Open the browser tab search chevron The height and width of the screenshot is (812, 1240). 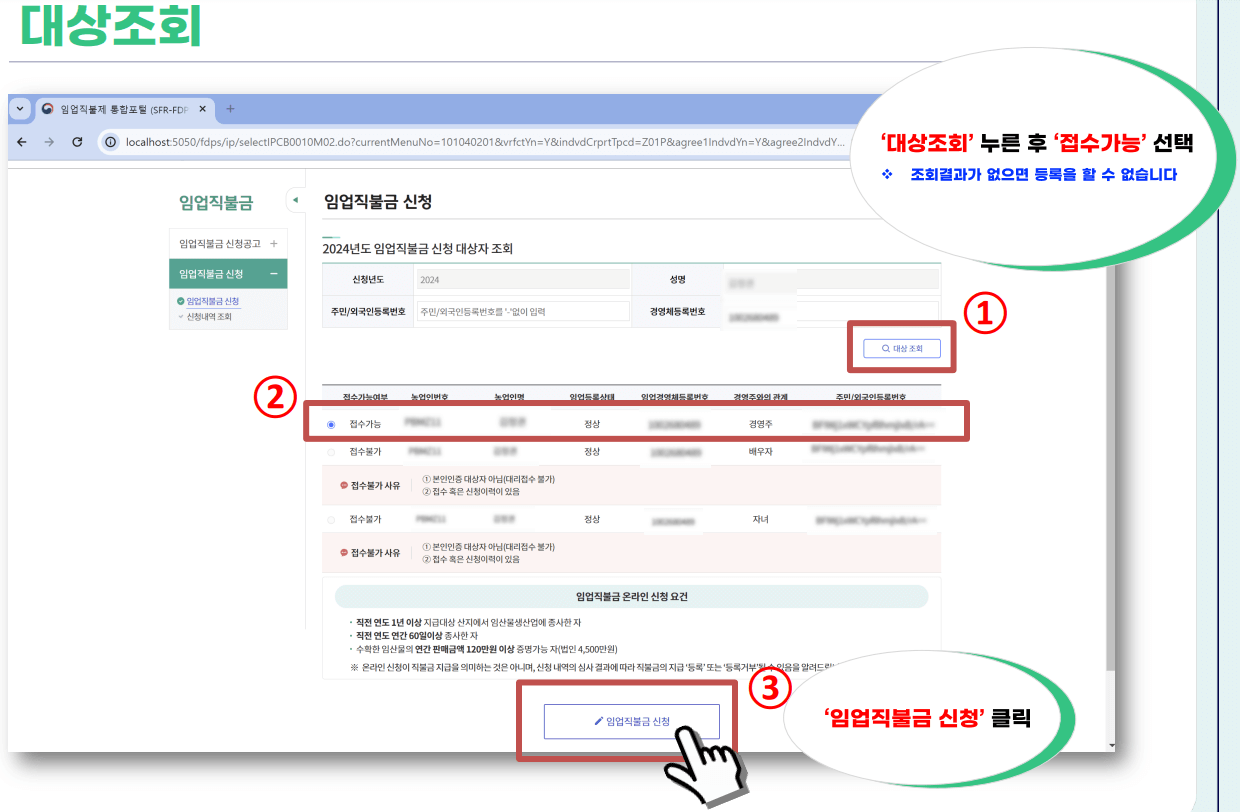click(x=20, y=108)
